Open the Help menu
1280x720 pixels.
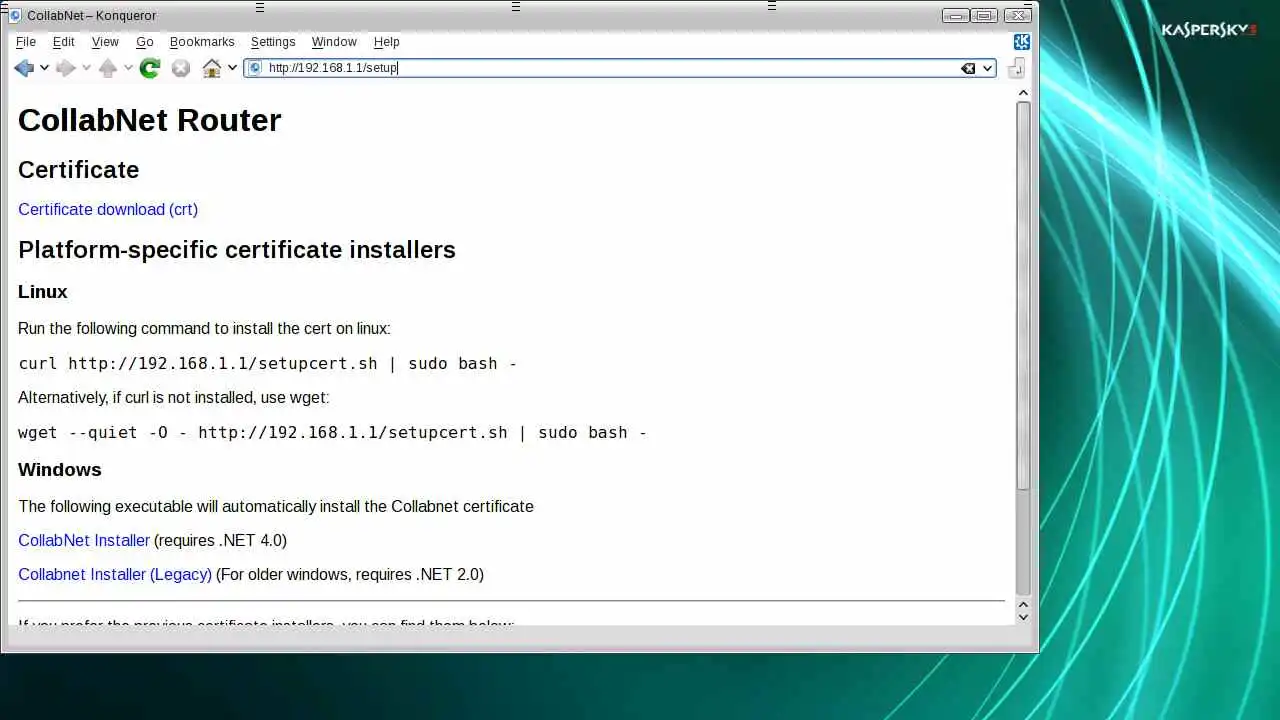(387, 42)
